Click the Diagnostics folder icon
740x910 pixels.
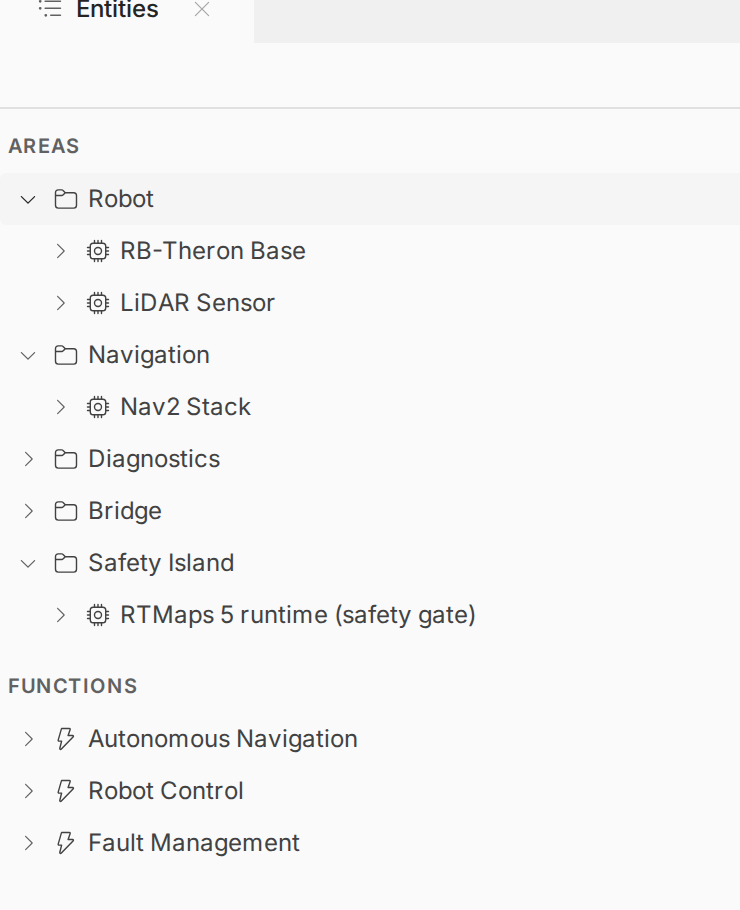(66, 459)
